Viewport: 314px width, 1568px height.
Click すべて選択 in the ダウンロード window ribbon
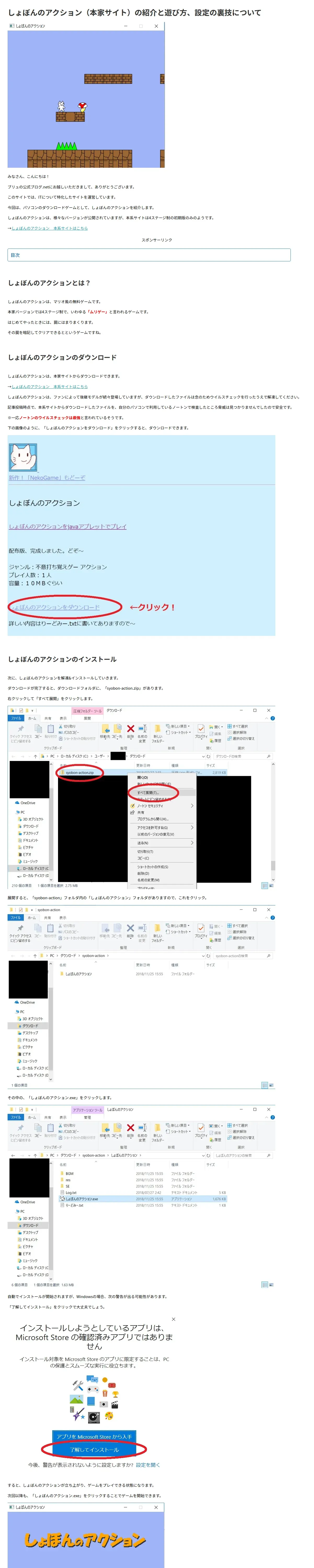point(237,726)
